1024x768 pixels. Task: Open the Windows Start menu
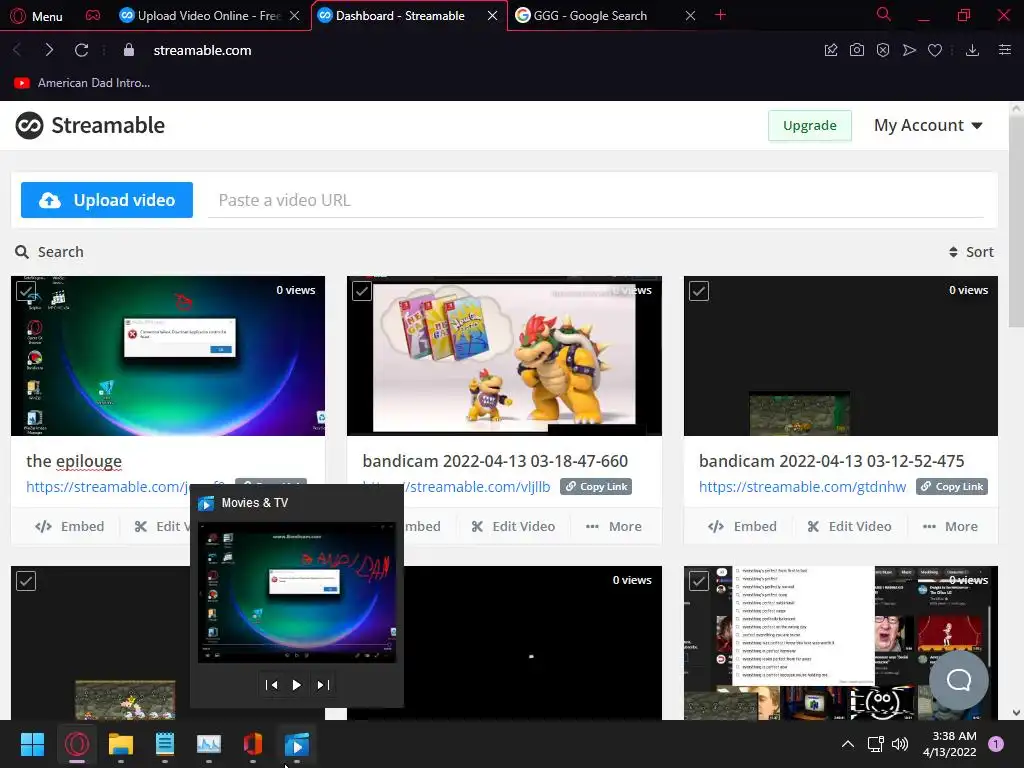click(x=32, y=744)
